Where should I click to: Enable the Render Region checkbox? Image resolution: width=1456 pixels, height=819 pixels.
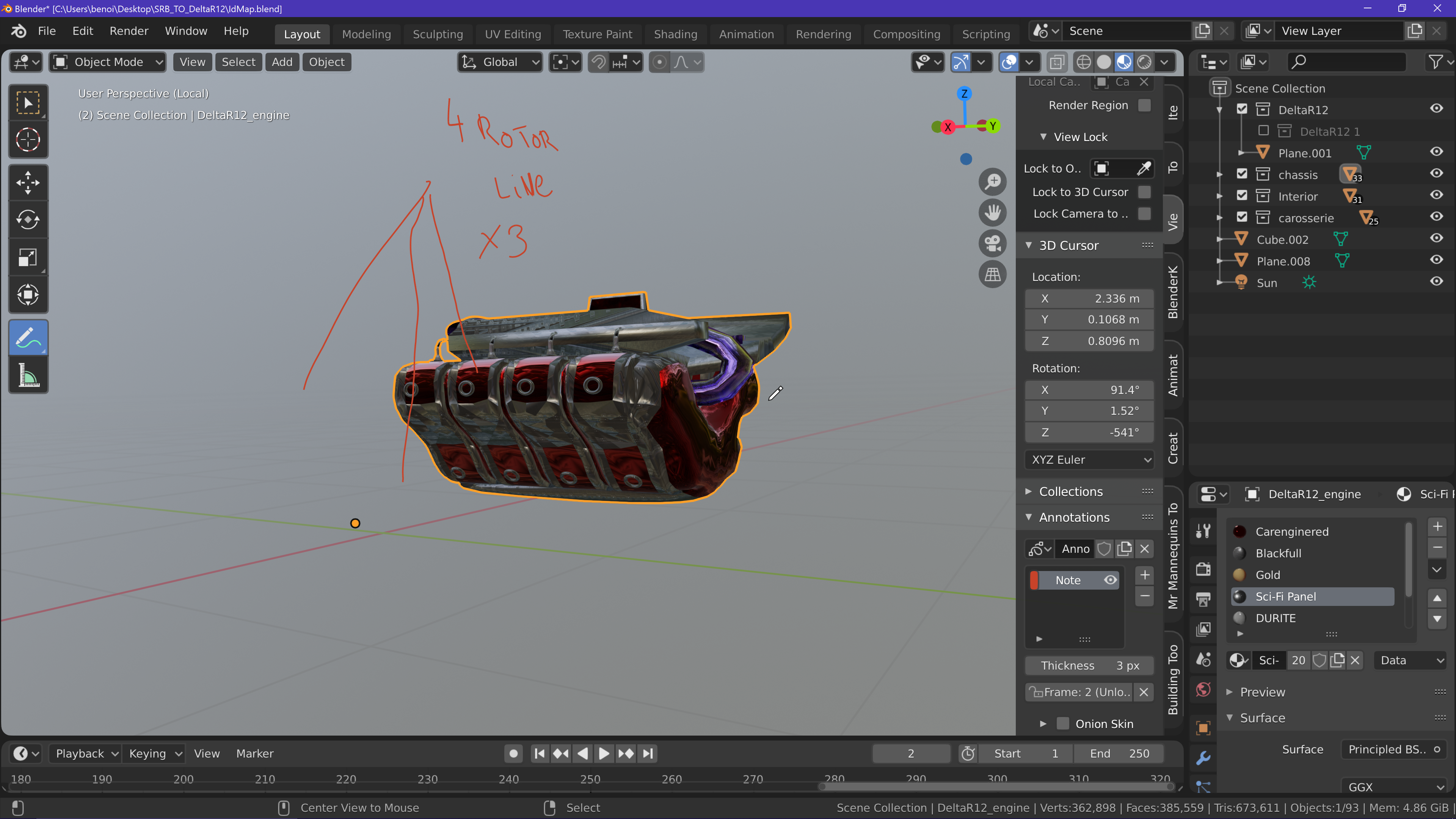tap(1144, 106)
